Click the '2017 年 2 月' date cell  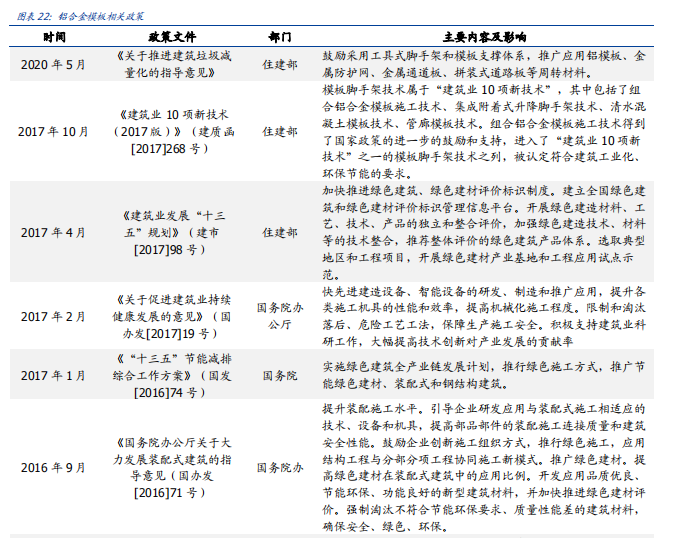tap(54, 316)
